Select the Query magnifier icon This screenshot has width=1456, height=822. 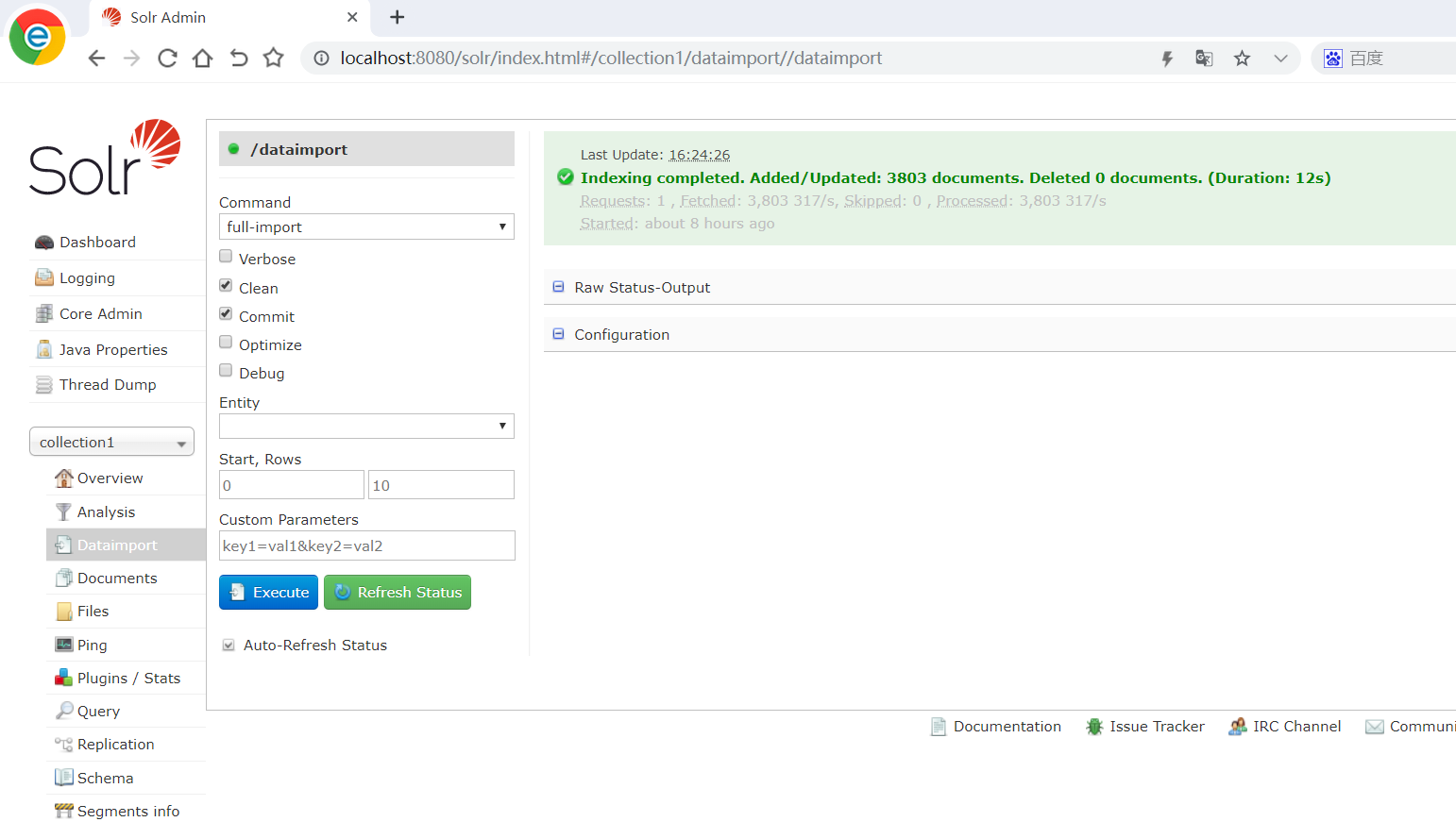[65, 711]
